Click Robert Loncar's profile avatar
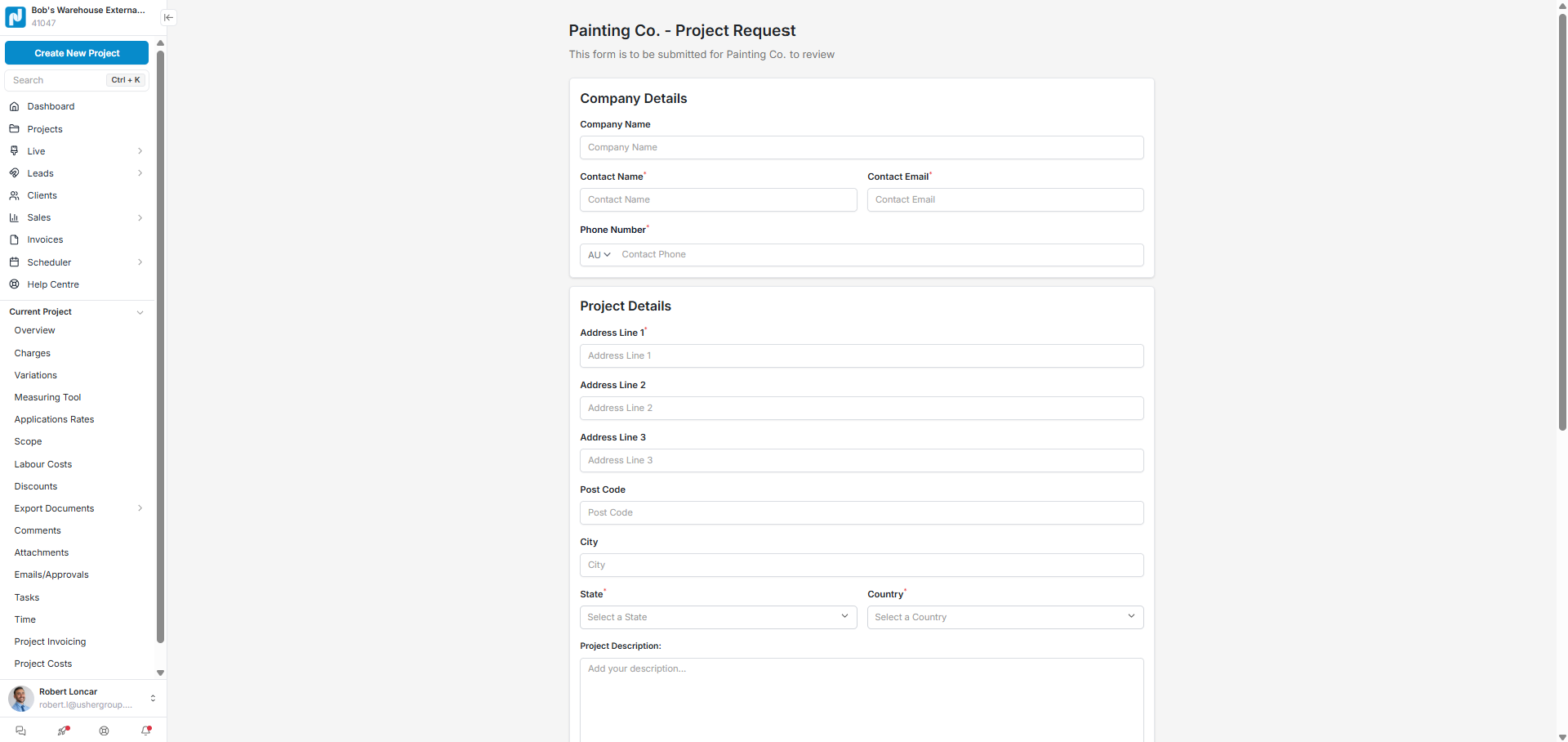Viewport: 1568px width, 742px height. pos(20,698)
